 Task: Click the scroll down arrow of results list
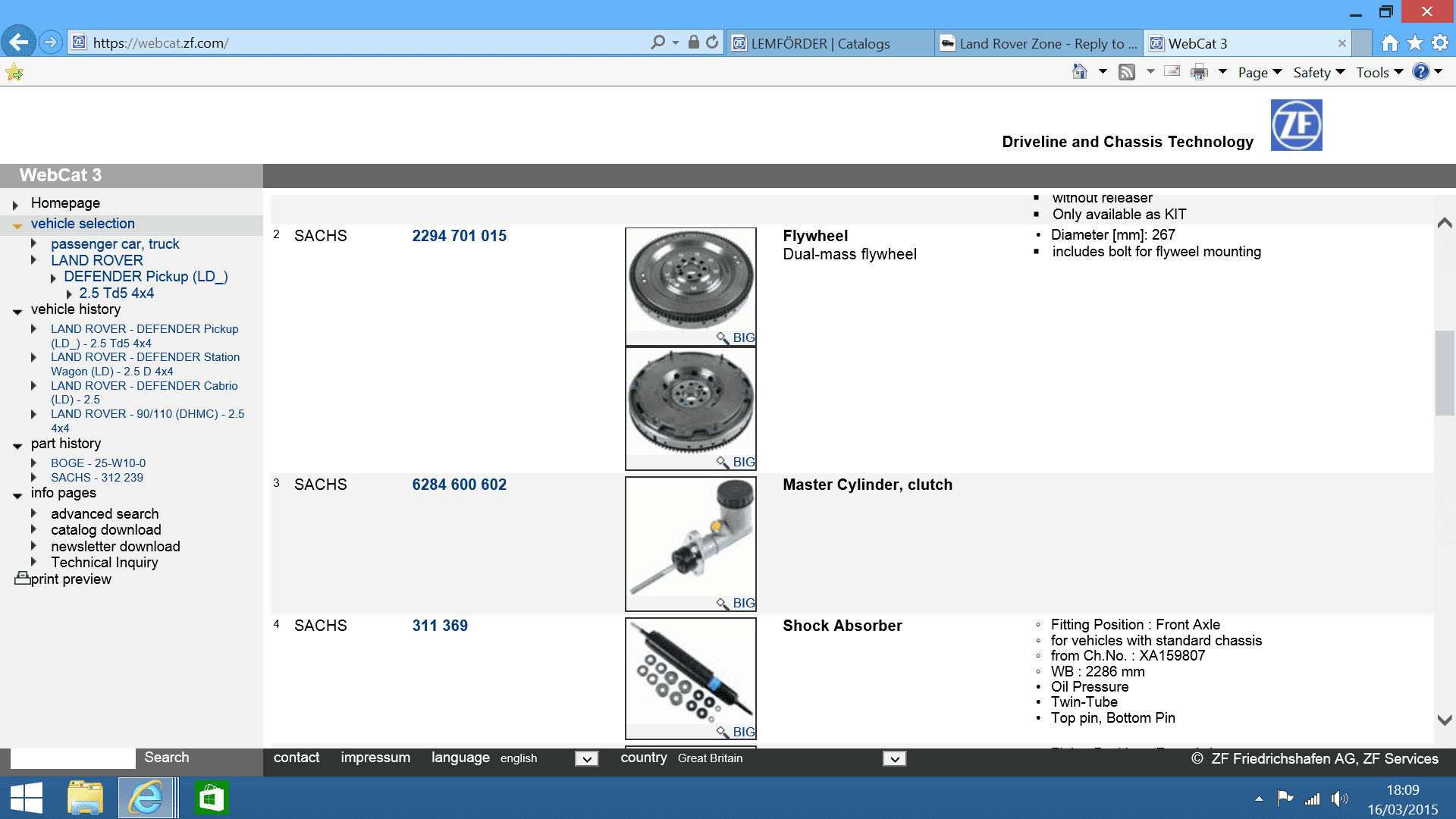click(1445, 720)
